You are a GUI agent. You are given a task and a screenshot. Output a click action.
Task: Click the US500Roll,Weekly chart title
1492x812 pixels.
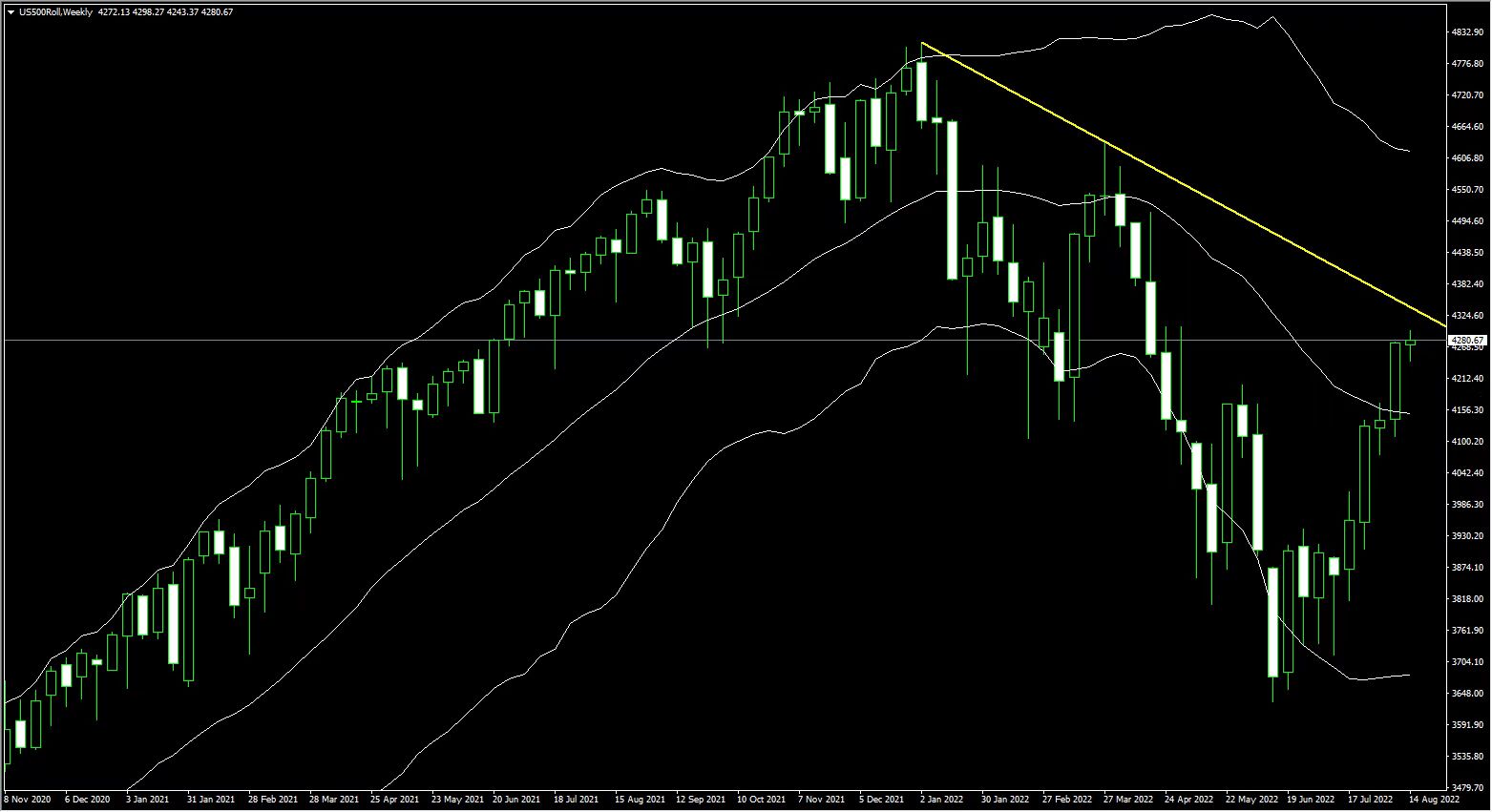(x=55, y=12)
